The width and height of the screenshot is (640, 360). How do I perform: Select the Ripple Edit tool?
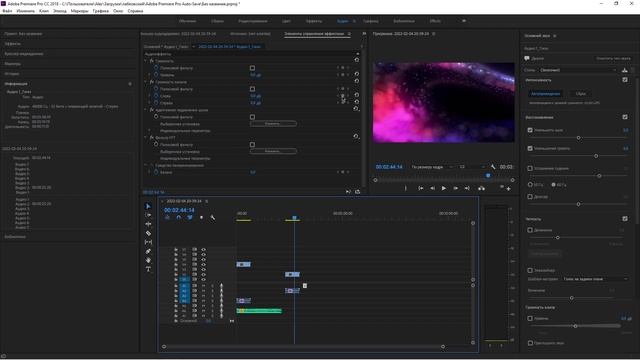(x=148, y=224)
